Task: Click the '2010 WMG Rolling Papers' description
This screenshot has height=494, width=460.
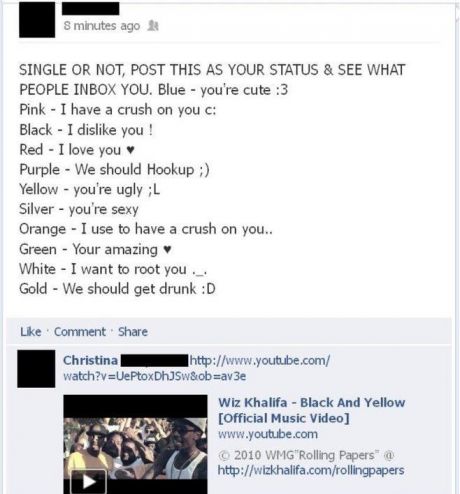Action: pos(306,455)
